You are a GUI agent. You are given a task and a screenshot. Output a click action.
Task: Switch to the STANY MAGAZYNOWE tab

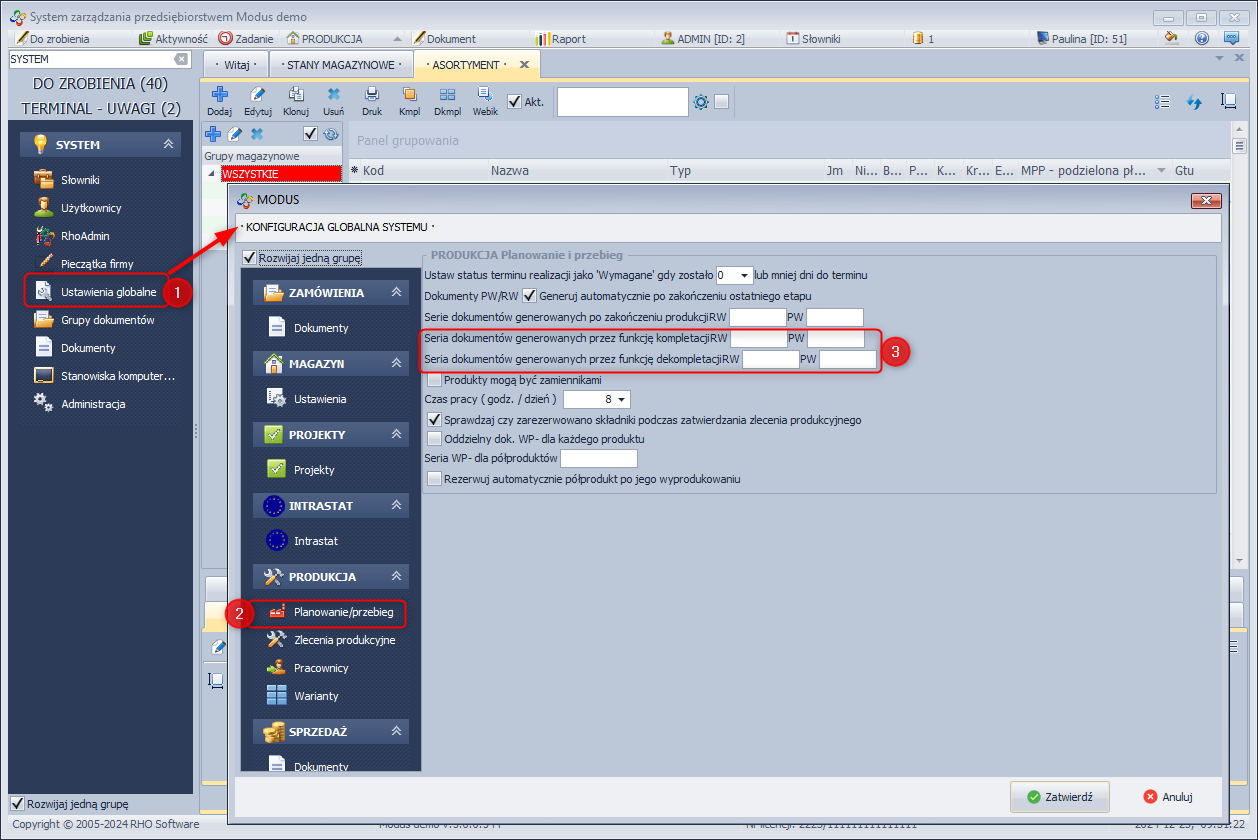[x=342, y=65]
